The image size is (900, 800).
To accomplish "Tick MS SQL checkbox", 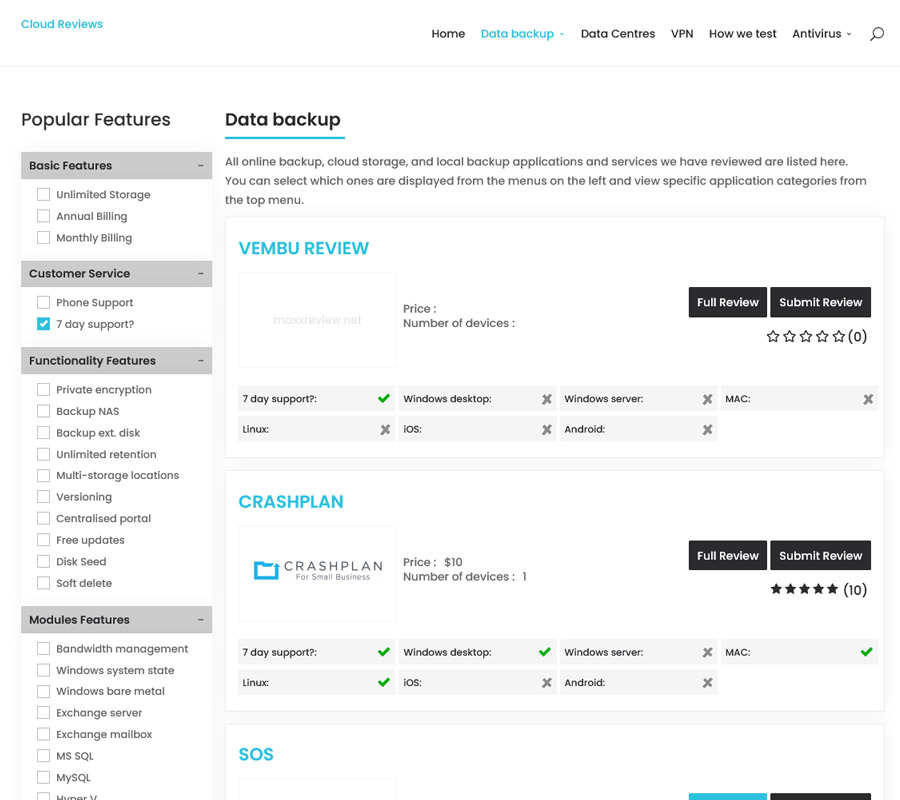I will click(43, 756).
